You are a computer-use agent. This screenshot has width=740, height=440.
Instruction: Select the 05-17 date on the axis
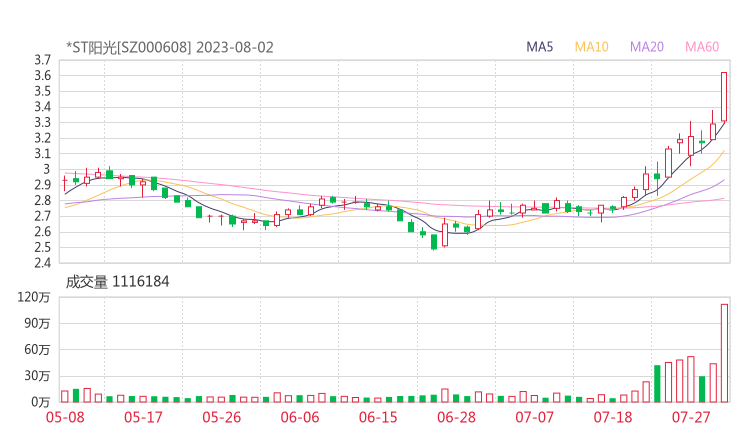click(x=142, y=417)
